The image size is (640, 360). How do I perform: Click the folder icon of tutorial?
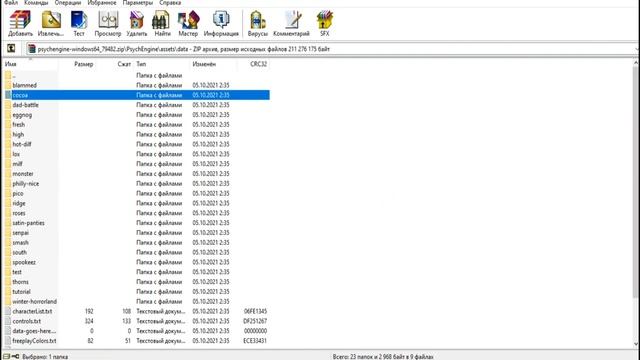pyautogui.click(x=8, y=291)
